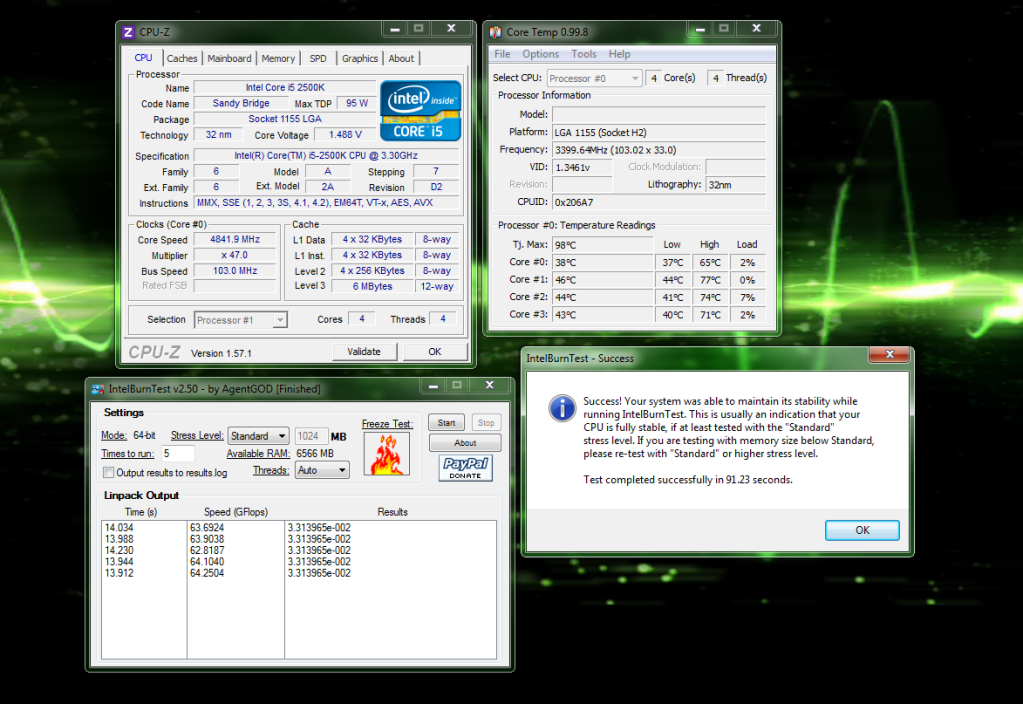This screenshot has width=1023, height=704.
Task: Close the CPU-Z window
Action: click(451, 29)
